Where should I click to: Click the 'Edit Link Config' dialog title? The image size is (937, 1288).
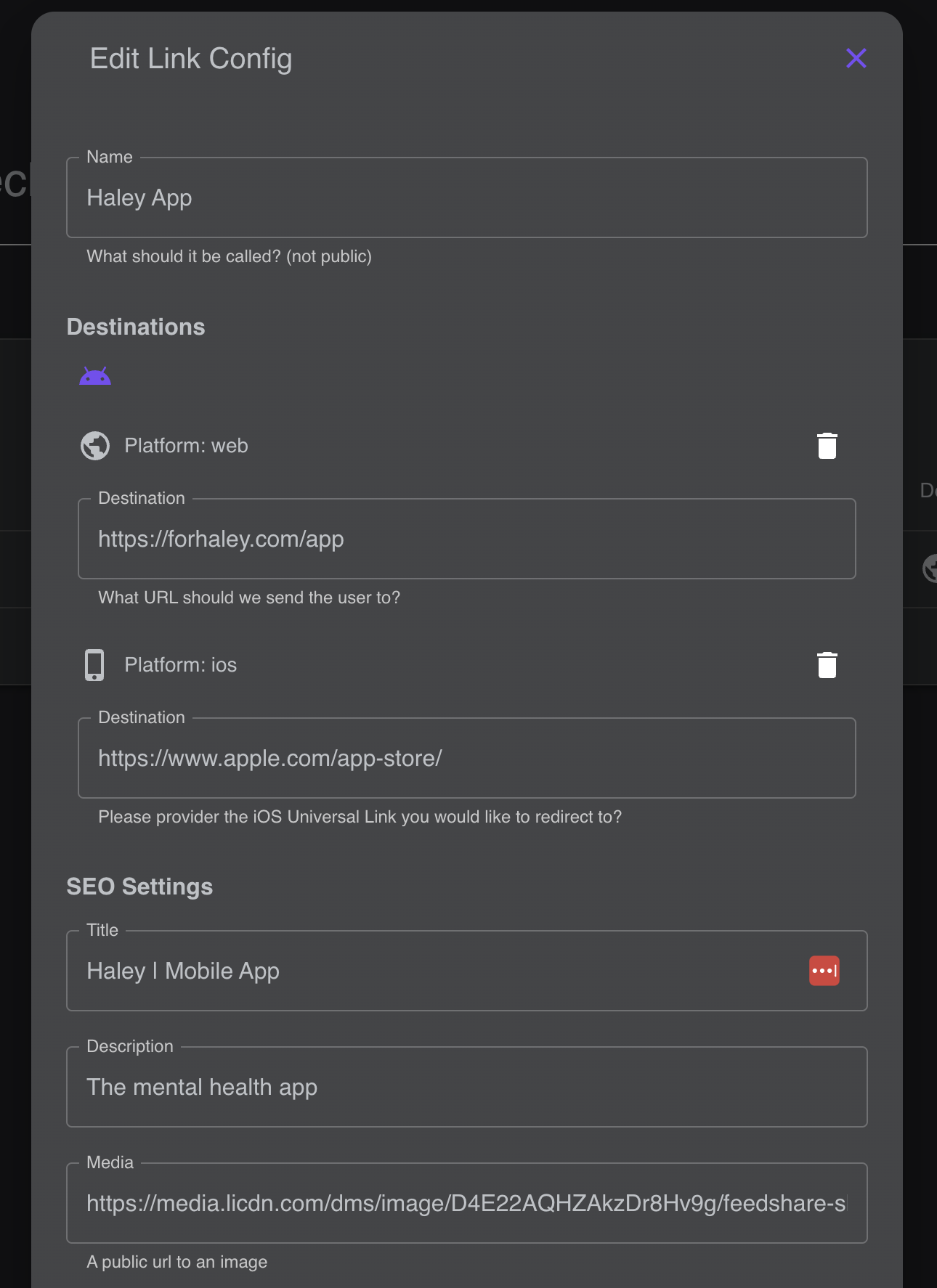[x=191, y=58]
